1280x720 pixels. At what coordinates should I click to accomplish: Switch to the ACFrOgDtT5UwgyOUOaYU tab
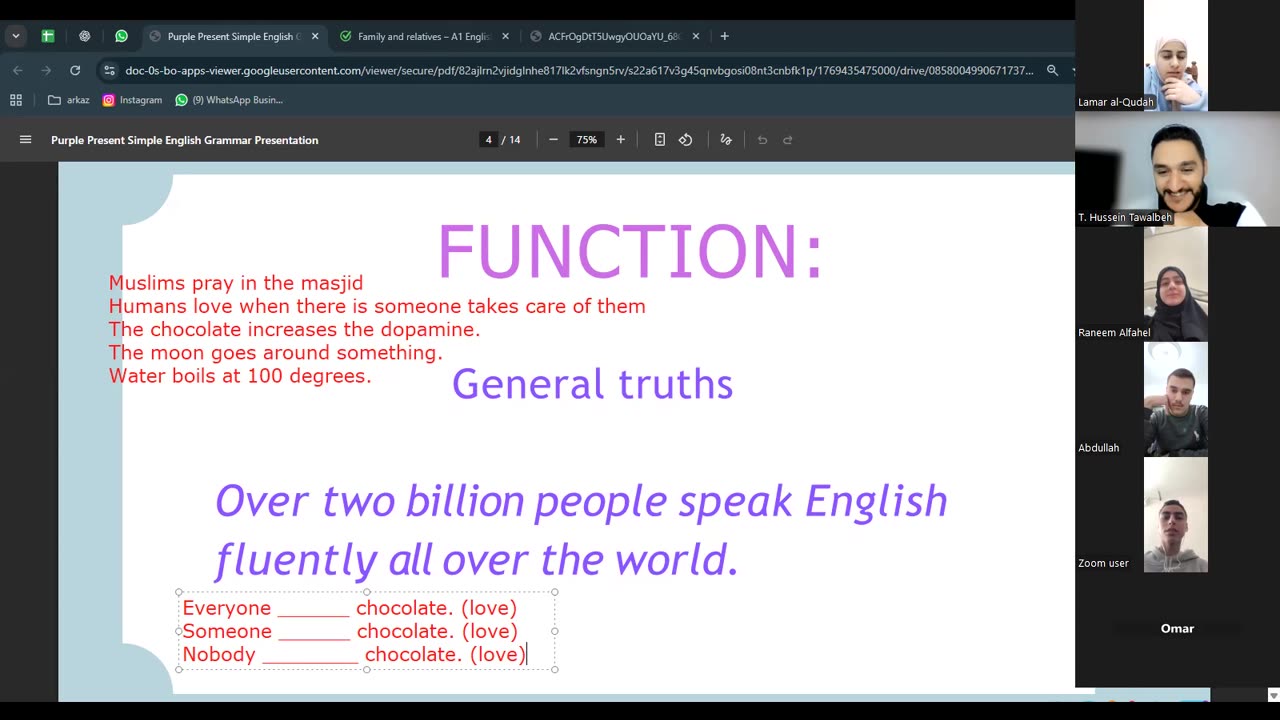614,36
